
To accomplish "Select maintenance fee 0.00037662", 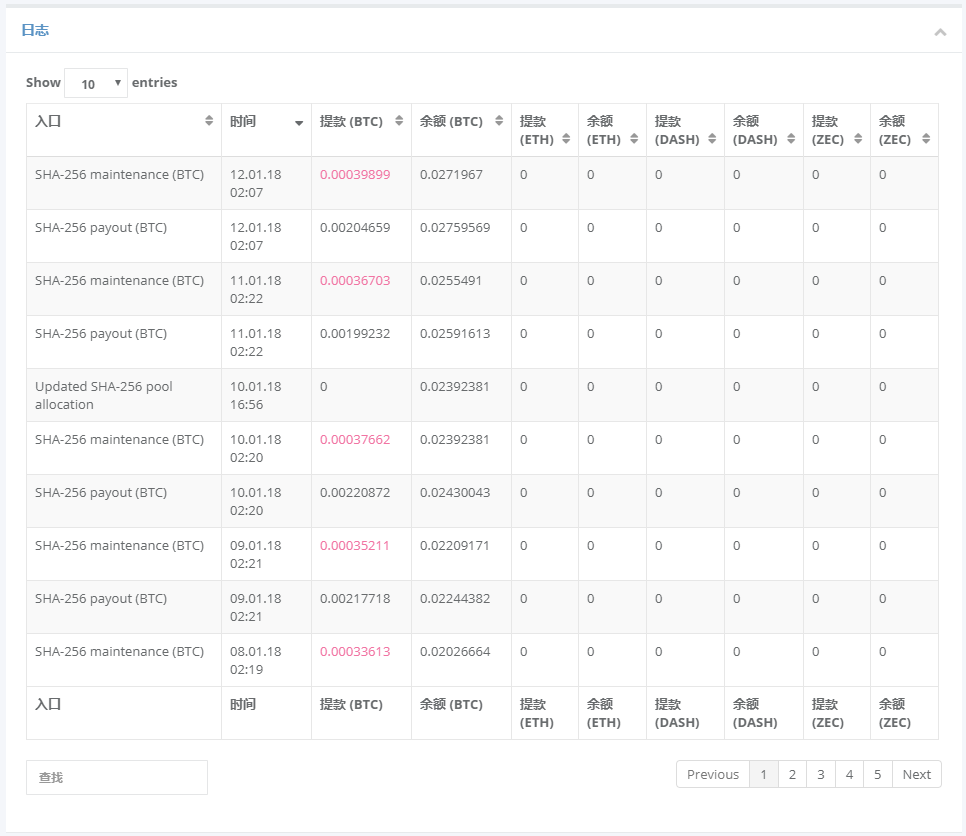I will [x=355, y=439].
